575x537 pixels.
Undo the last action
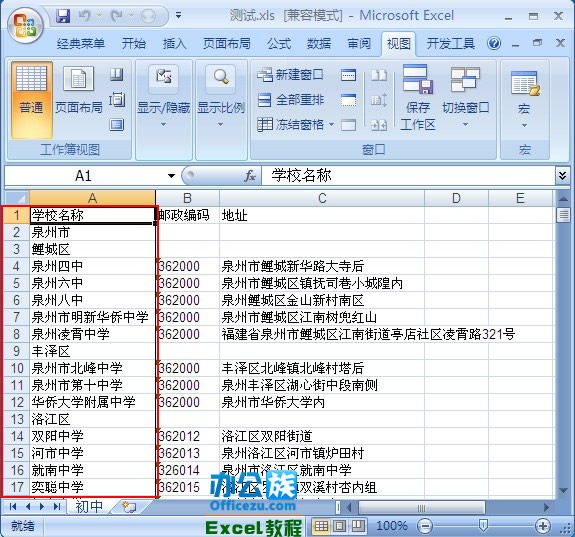(x=84, y=16)
